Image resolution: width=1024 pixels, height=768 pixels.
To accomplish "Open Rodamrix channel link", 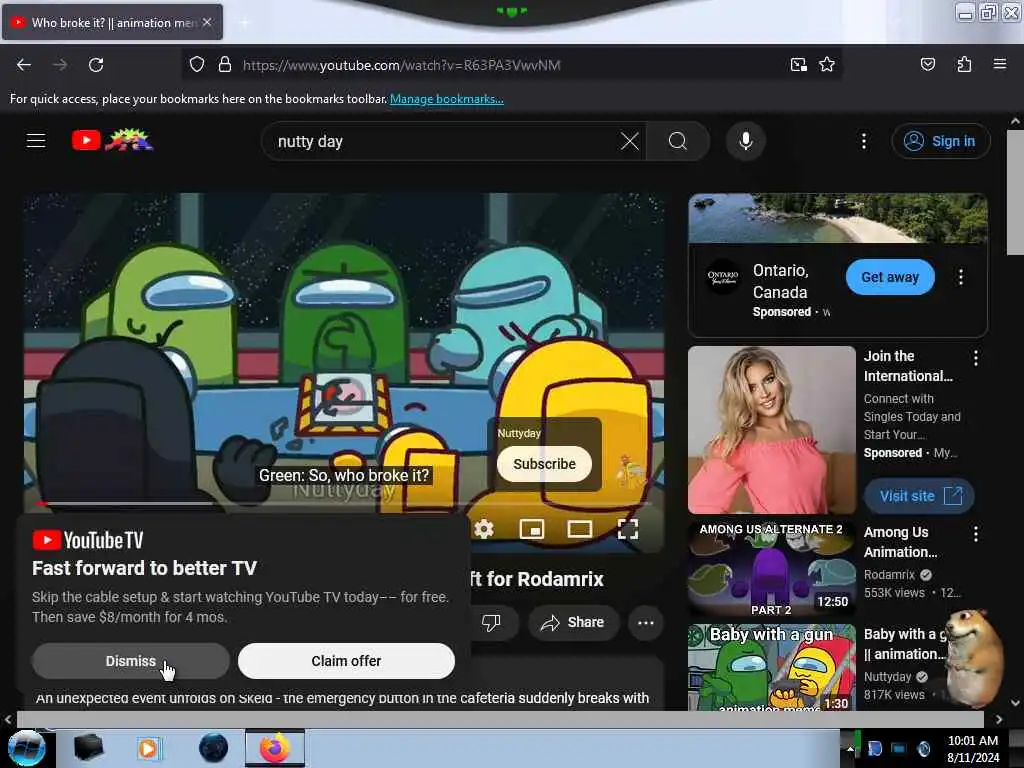I will click(x=889, y=575).
